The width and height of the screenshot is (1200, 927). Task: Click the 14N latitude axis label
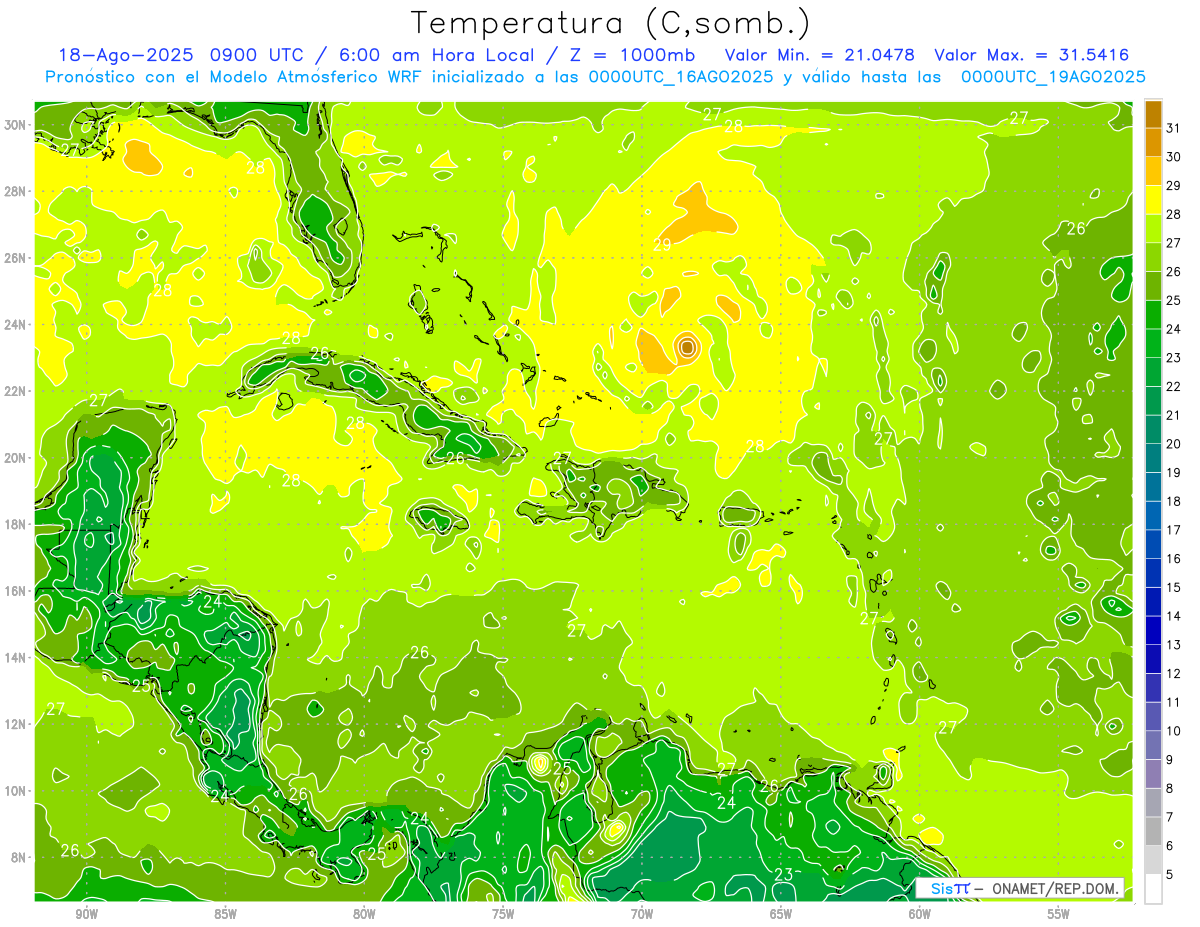tap(17, 658)
